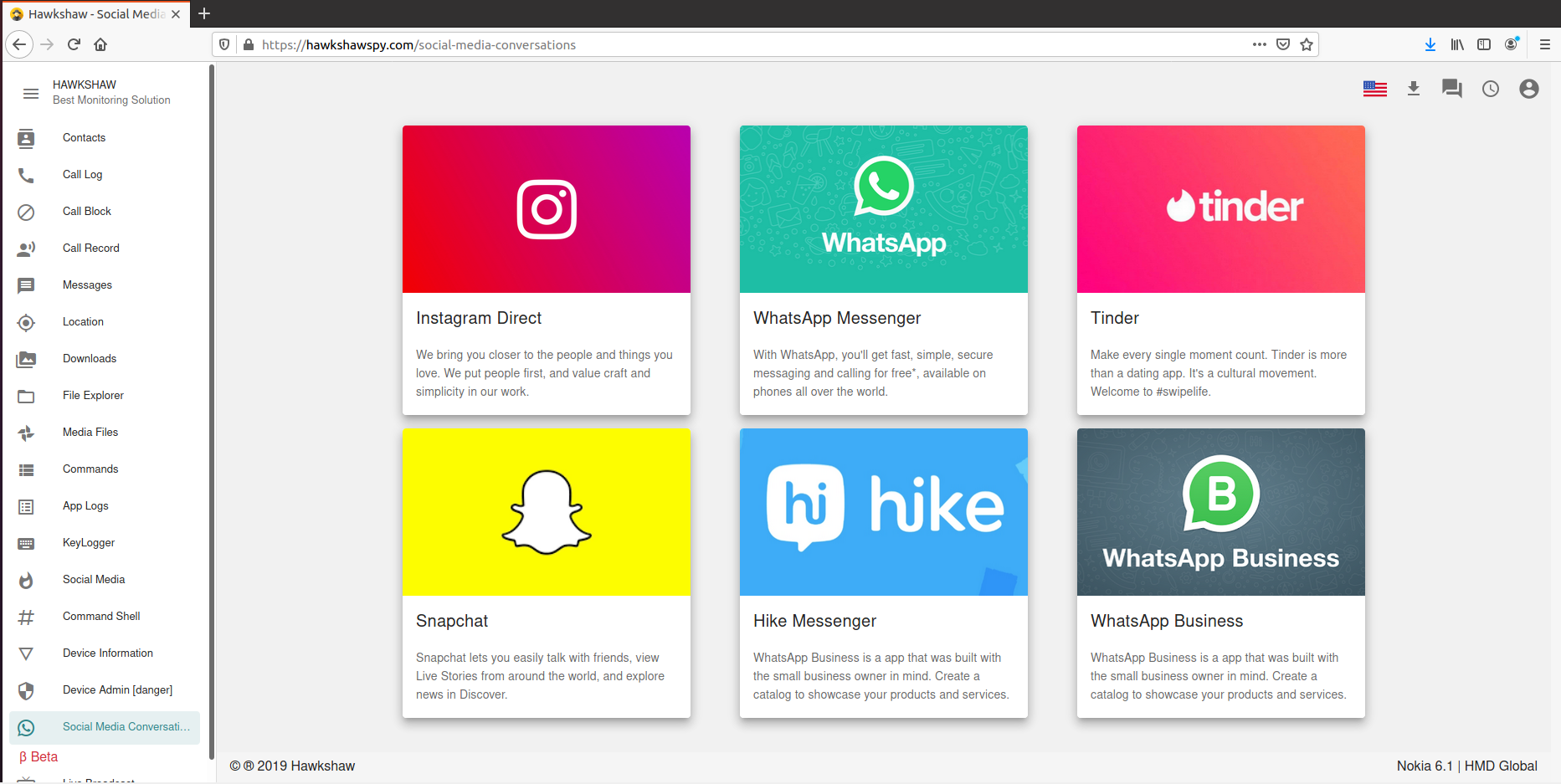Click the download icon in the page header
Viewport: 1561px width, 784px height.
(1414, 89)
